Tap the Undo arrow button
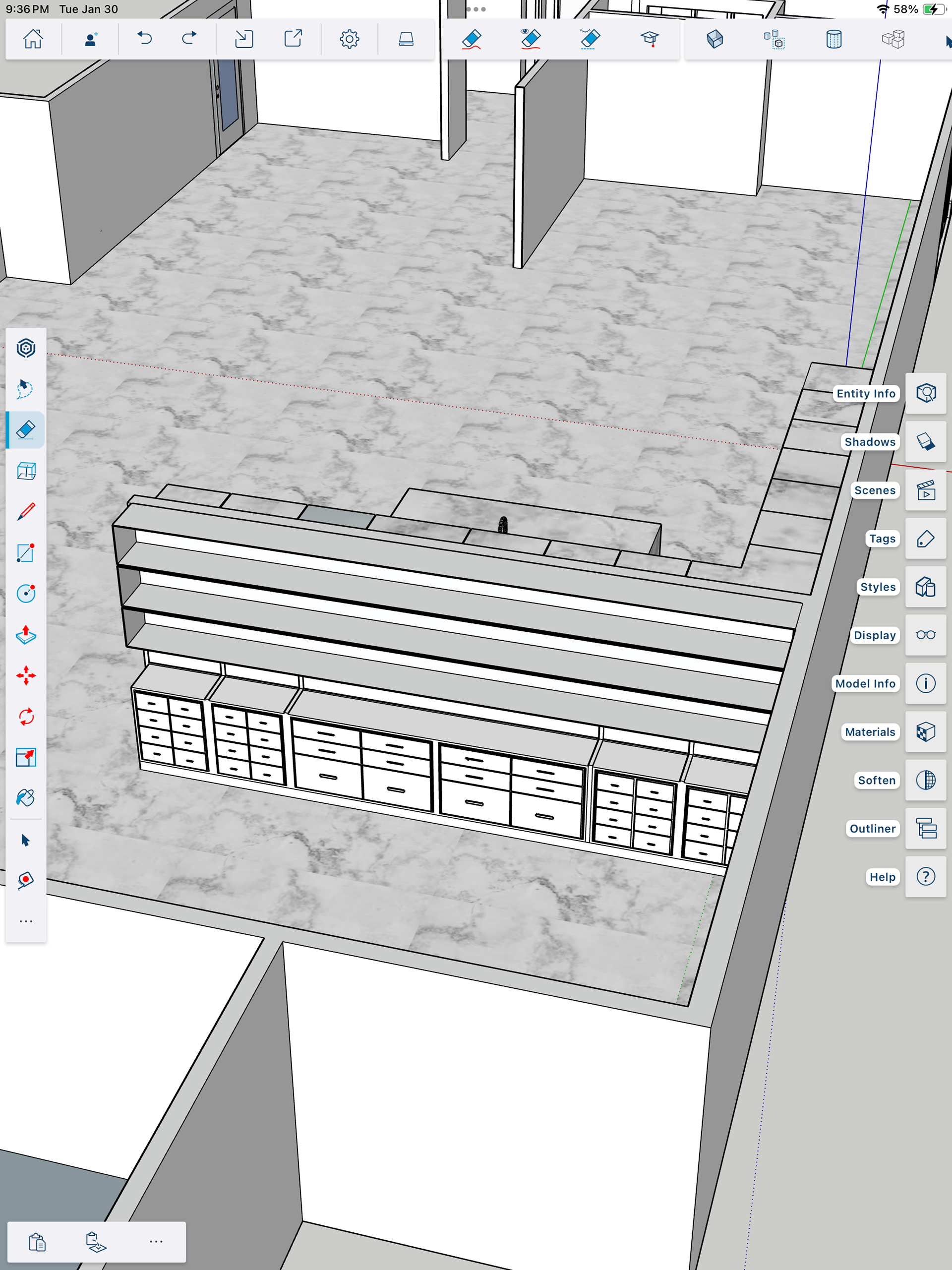 144,39
